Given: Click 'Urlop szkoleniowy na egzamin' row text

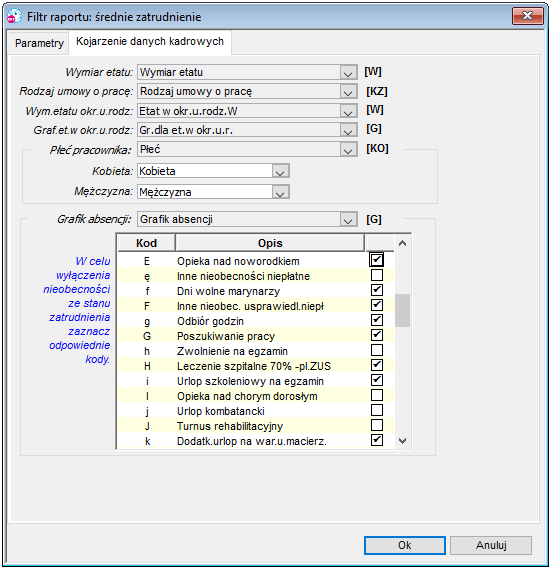Looking at the screenshot, I should click(250, 381).
